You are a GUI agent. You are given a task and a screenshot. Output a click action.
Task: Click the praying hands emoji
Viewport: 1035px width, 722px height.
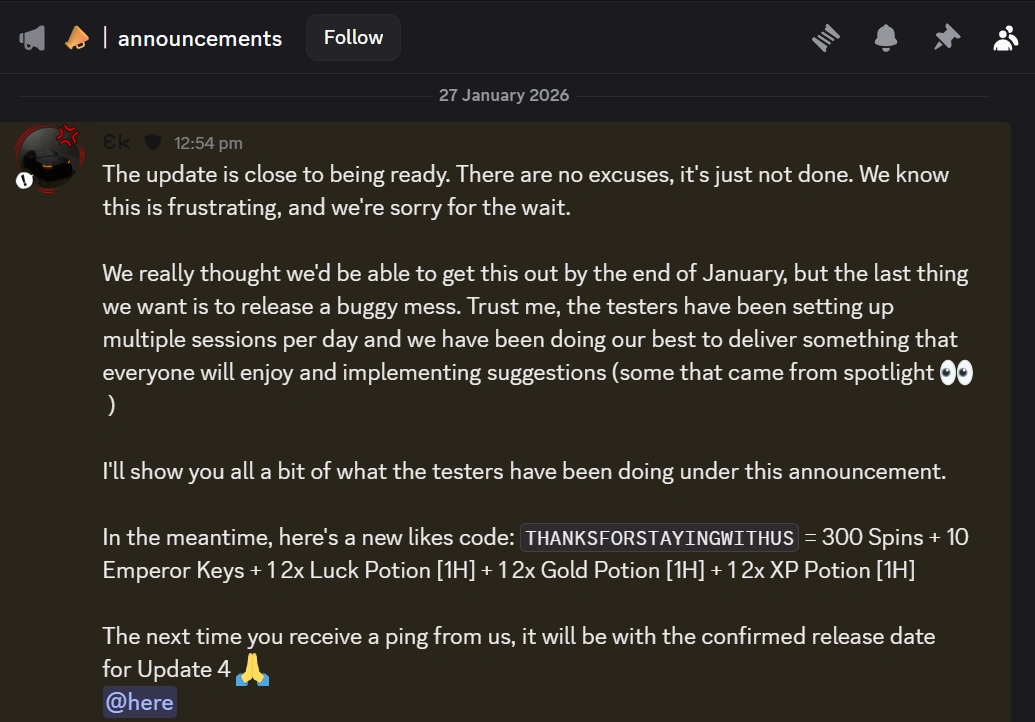click(x=252, y=669)
